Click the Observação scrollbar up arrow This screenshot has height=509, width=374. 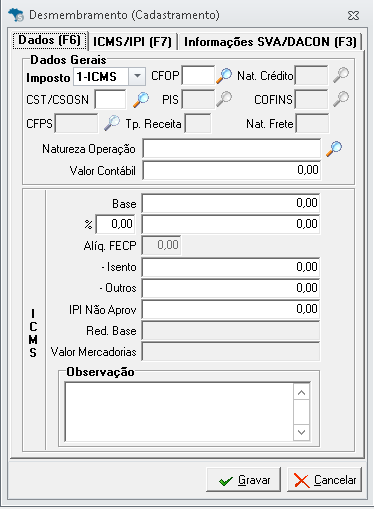click(x=302, y=392)
